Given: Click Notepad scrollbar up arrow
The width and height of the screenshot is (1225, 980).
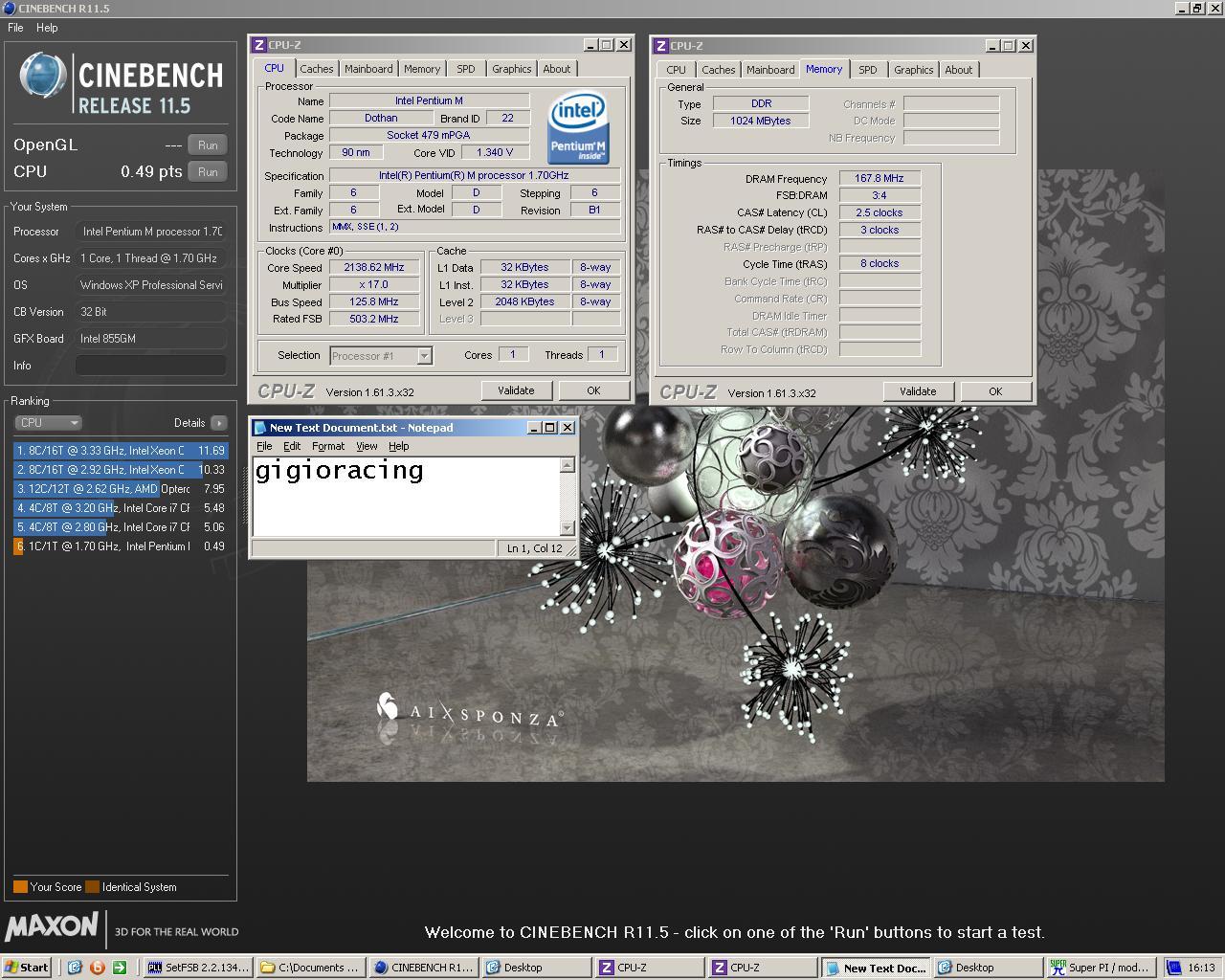Looking at the screenshot, I should click(568, 465).
